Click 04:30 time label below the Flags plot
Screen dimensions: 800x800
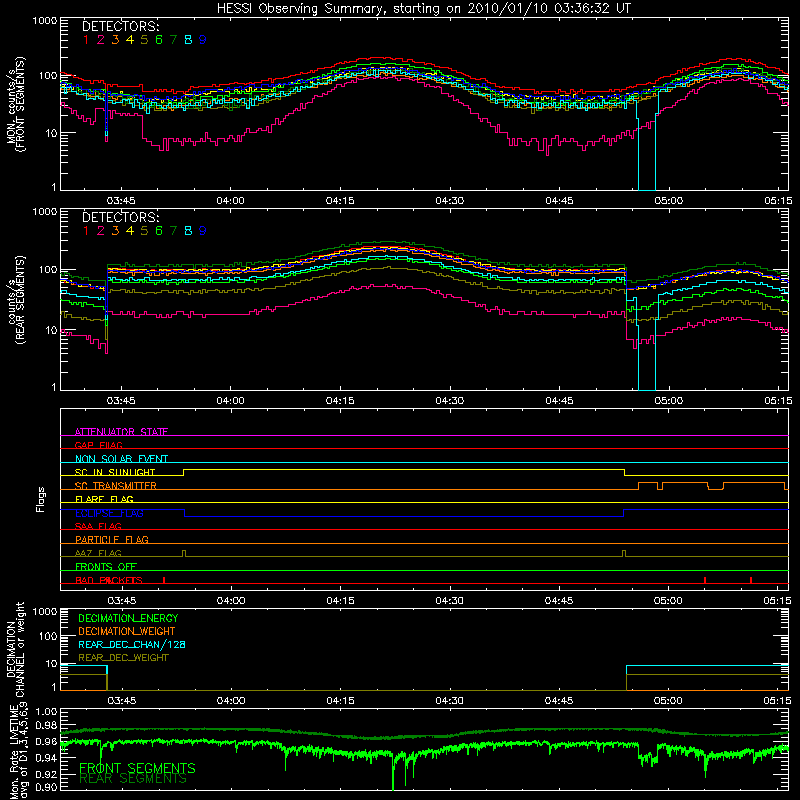tap(449, 601)
